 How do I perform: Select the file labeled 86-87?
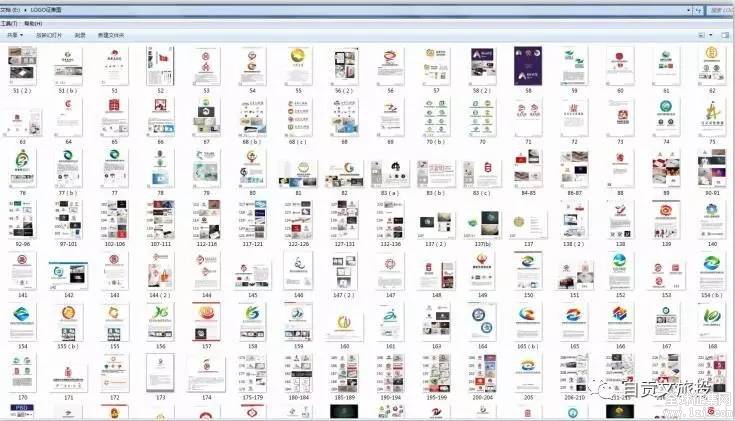point(574,170)
